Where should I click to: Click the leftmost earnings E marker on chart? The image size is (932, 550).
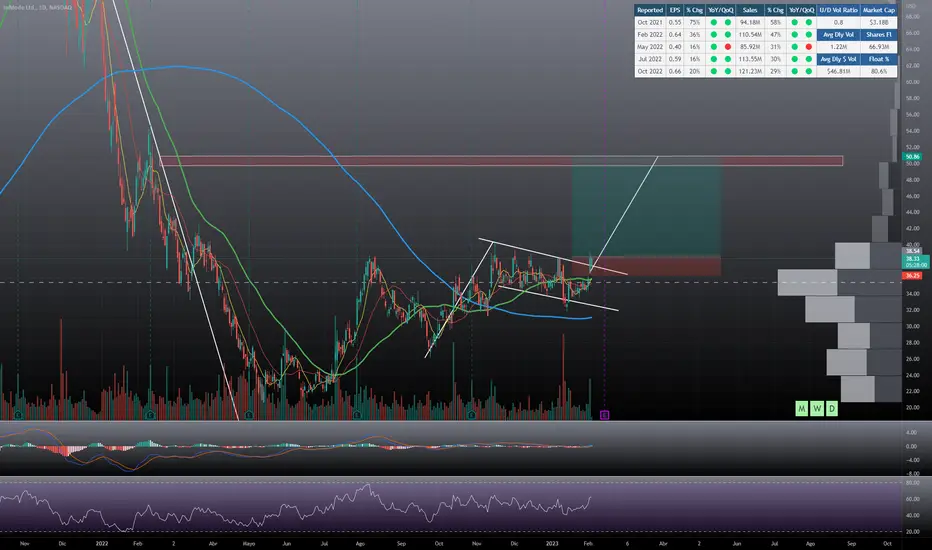coord(19,413)
